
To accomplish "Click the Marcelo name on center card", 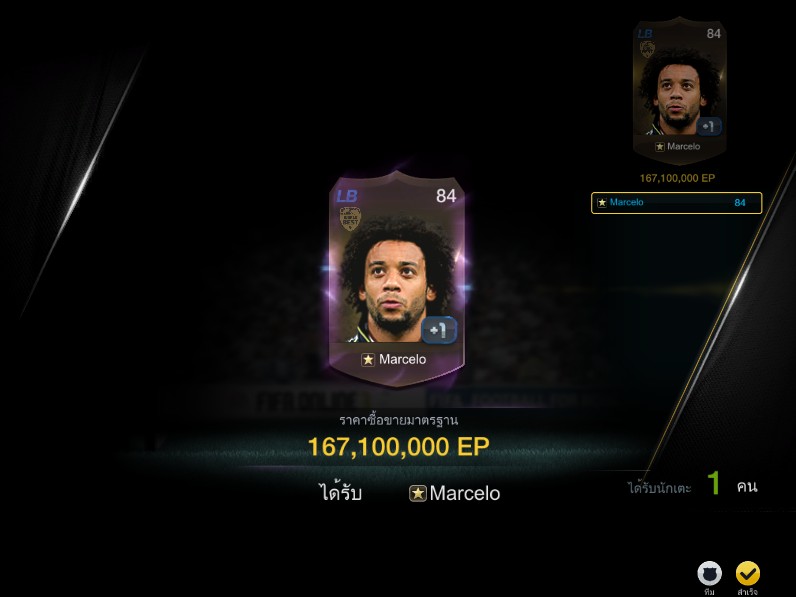I will pos(403,359).
